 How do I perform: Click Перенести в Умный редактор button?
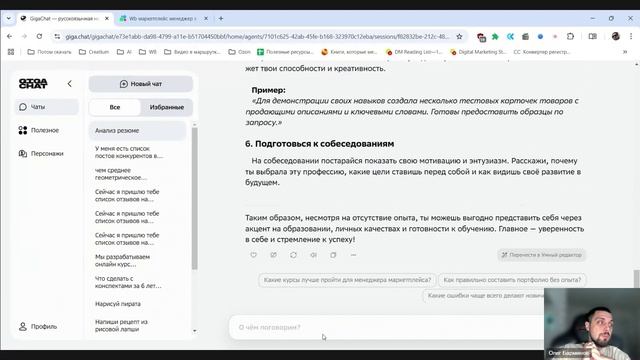coord(542,255)
